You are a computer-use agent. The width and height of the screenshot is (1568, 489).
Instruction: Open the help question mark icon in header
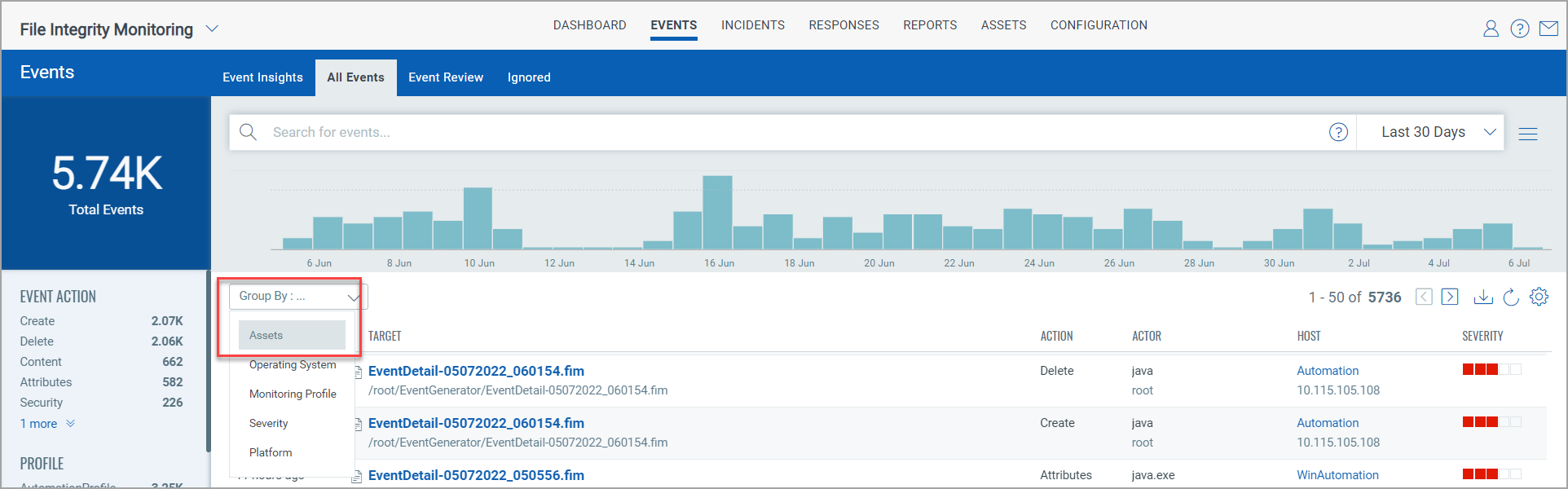1519,29
